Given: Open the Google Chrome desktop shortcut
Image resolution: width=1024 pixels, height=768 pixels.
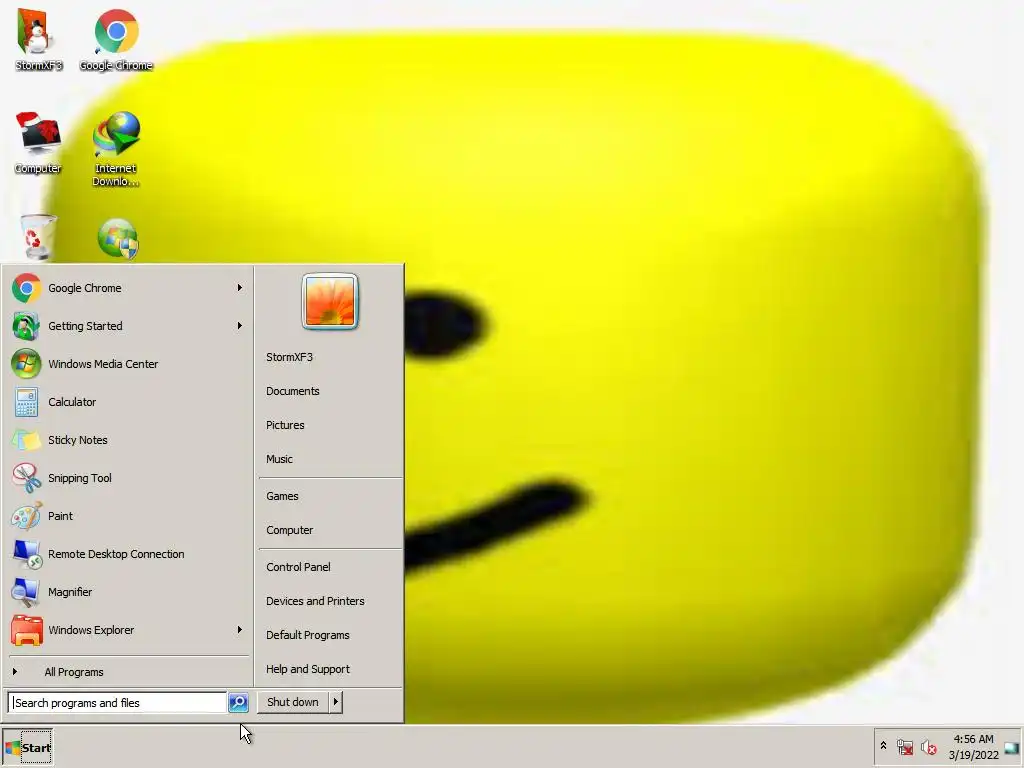Looking at the screenshot, I should 116,38.
